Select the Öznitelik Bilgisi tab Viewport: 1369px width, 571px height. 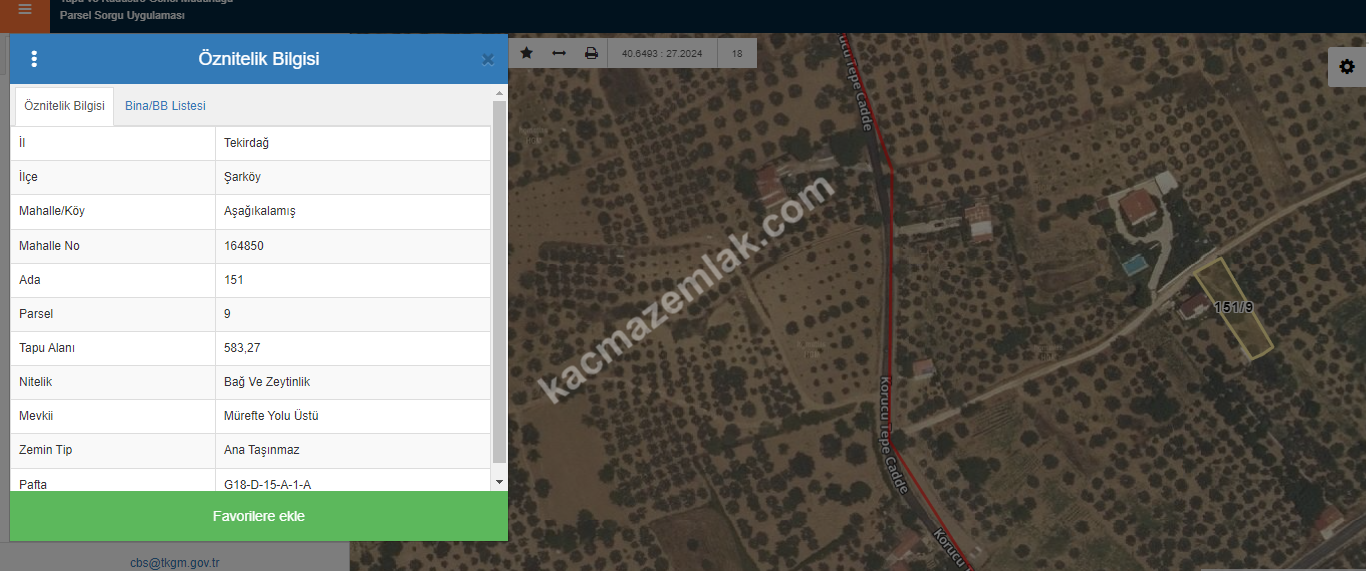64,106
